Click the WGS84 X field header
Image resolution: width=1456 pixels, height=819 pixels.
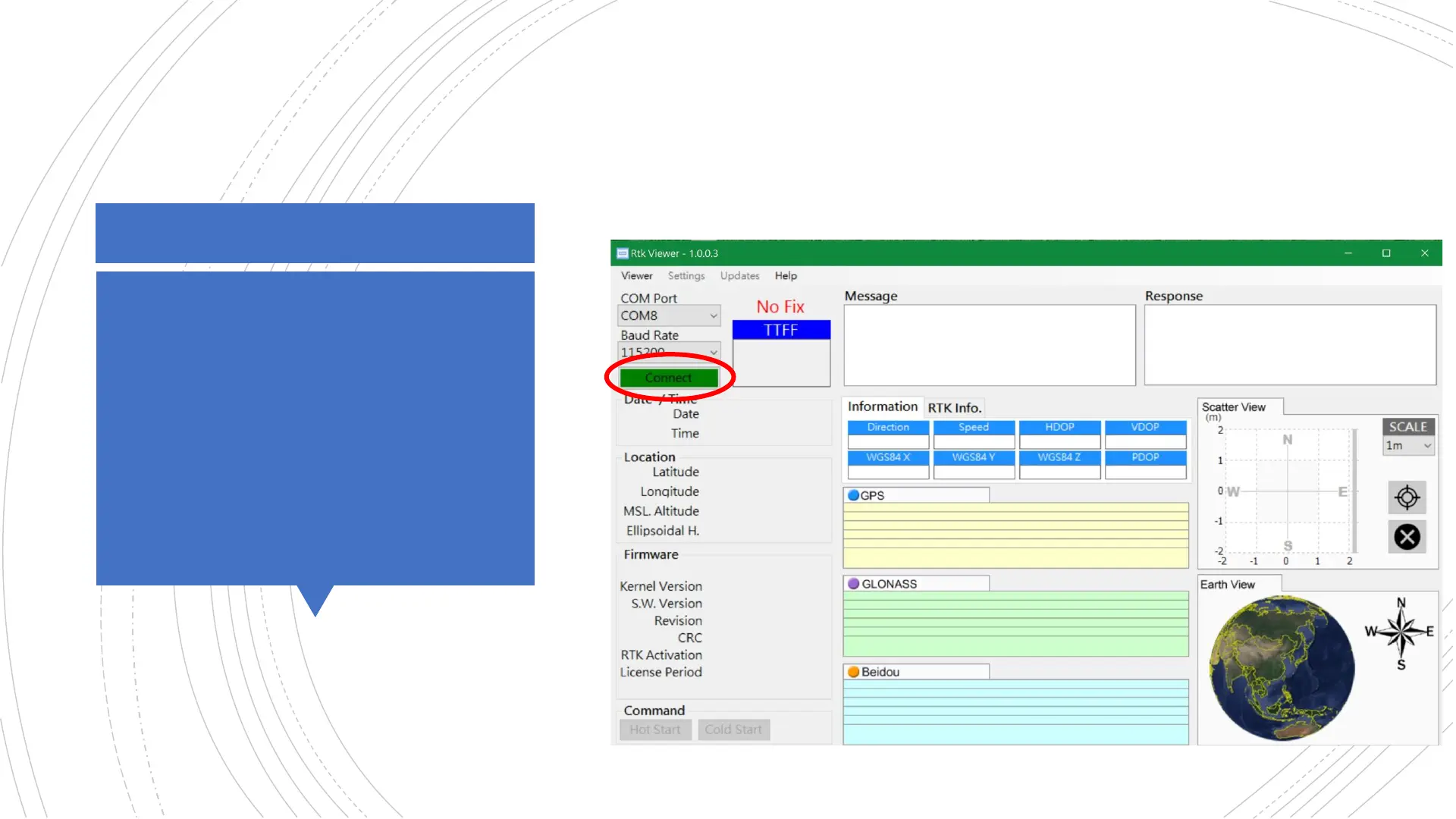click(x=888, y=457)
